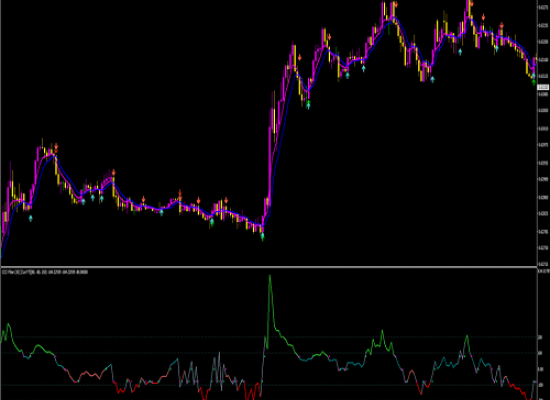Select the red sell arrow above the first left peak
The width and height of the screenshot is (550, 400).
click(x=56, y=148)
